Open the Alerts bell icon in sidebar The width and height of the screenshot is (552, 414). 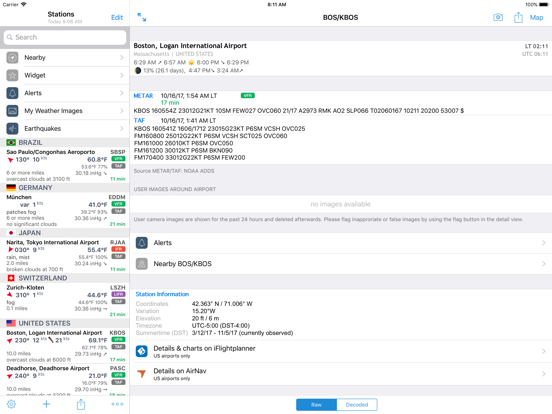tap(12, 93)
